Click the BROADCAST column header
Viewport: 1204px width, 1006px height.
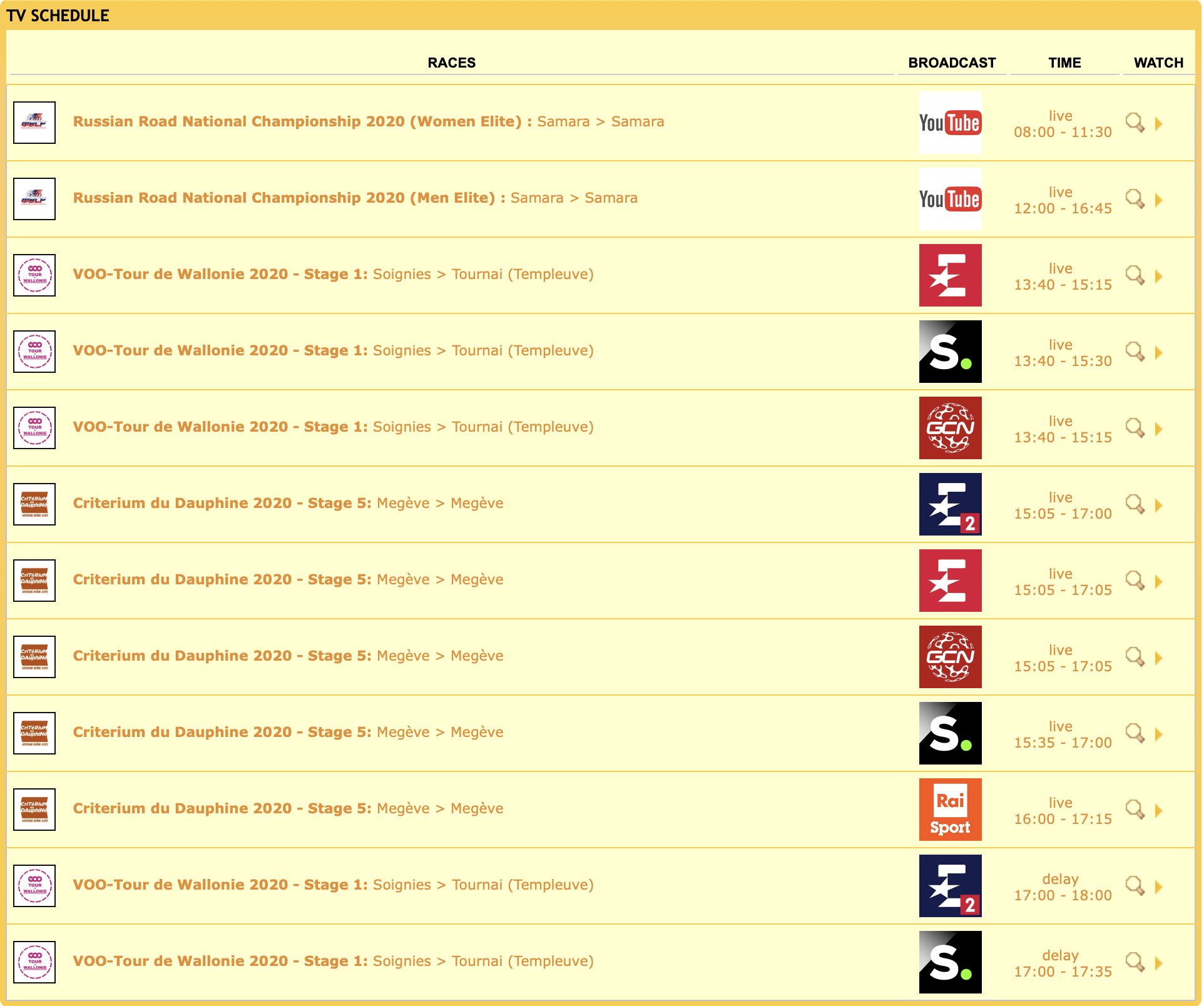point(951,63)
